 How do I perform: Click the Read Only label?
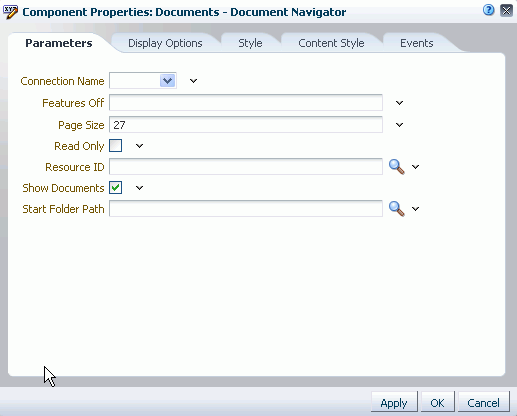pos(79,146)
